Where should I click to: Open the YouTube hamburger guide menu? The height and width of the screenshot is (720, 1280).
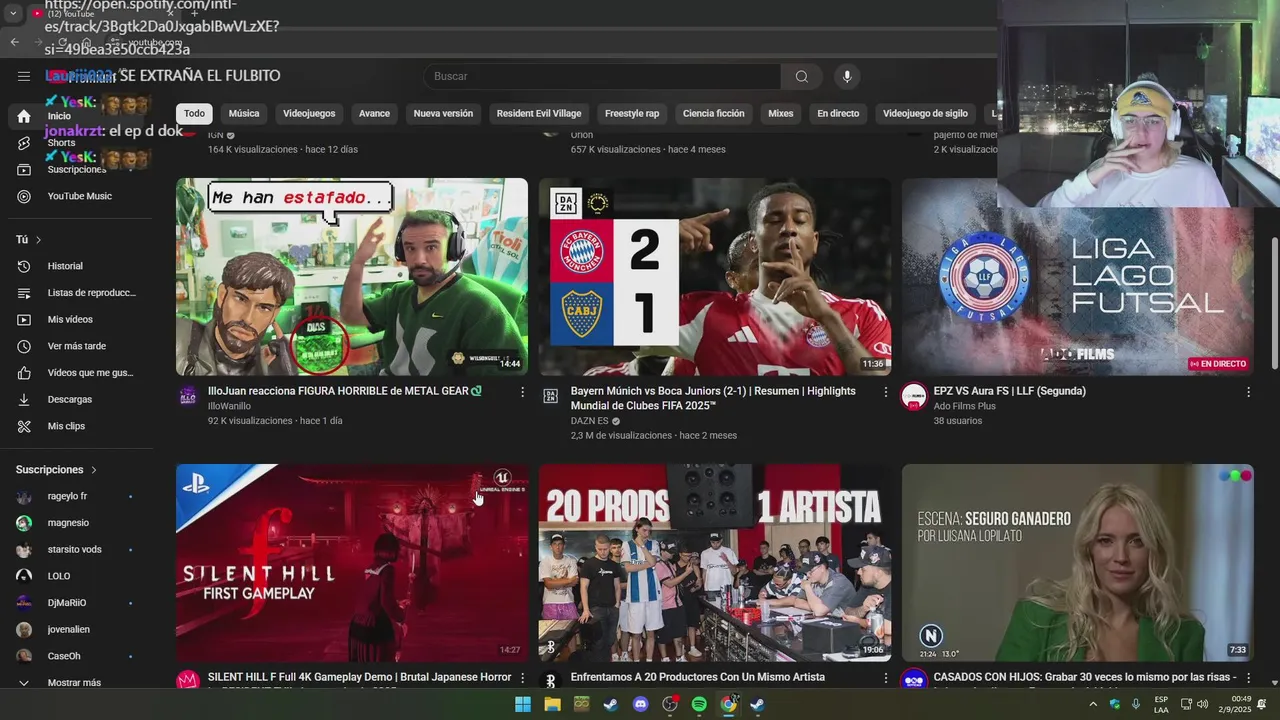pyautogui.click(x=24, y=76)
